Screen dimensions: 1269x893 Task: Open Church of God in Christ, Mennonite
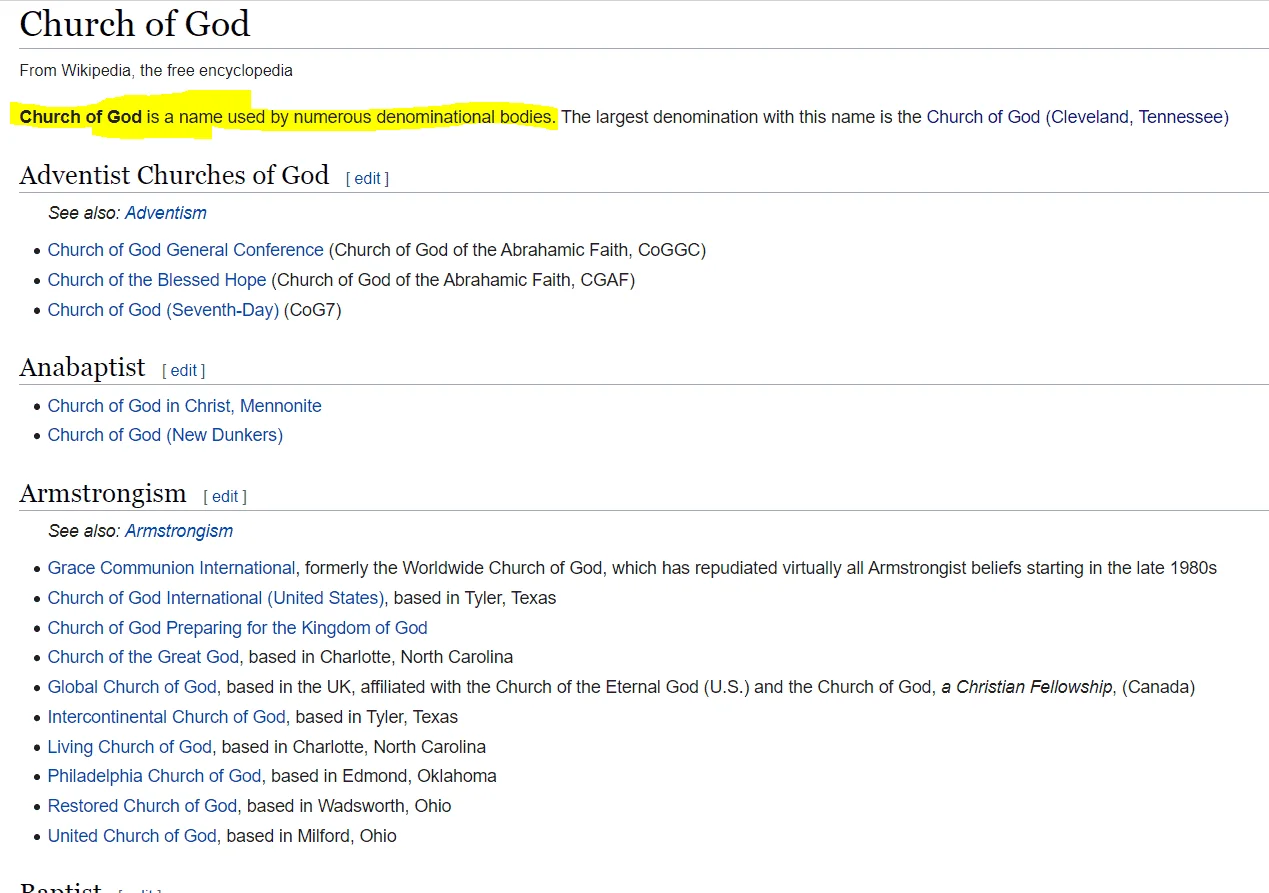[x=185, y=406]
